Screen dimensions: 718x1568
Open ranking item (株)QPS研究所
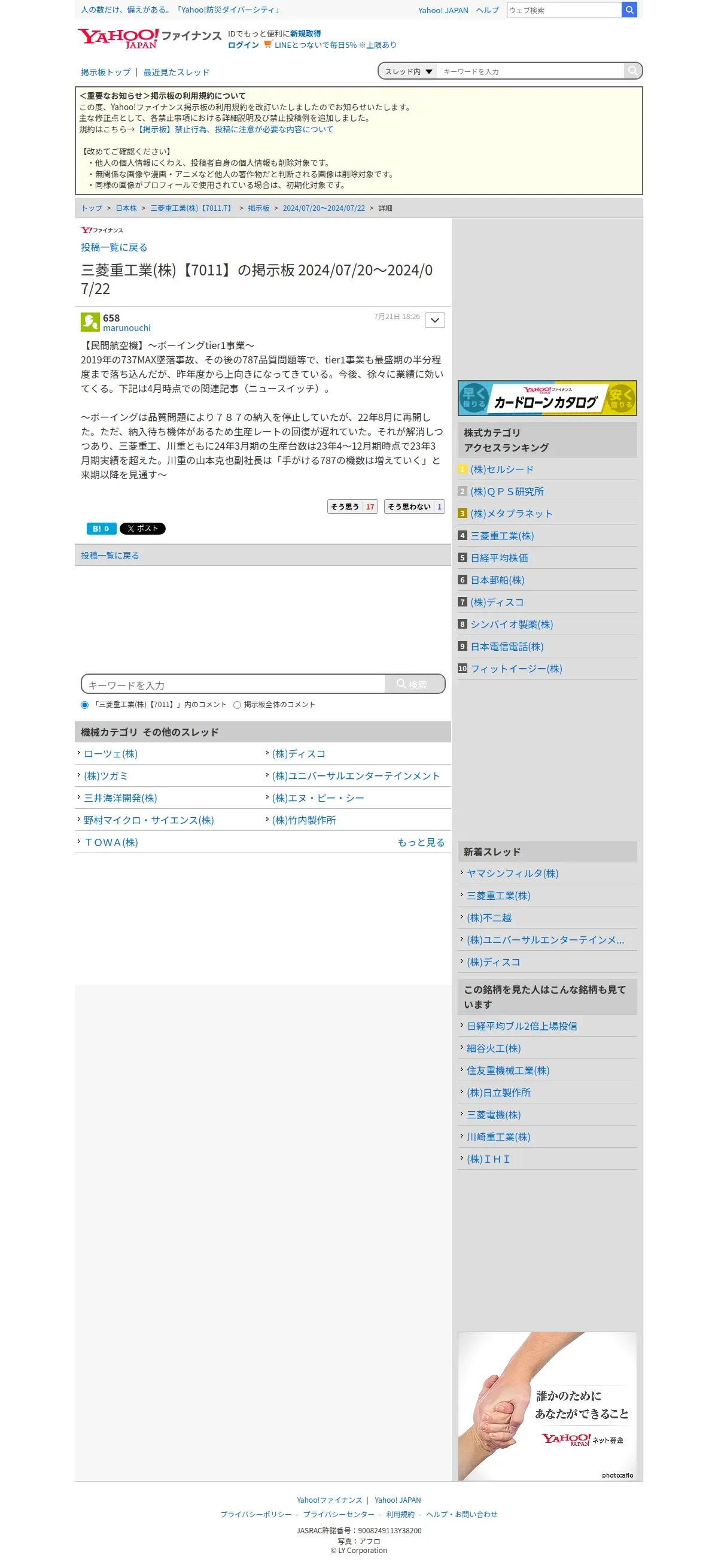(507, 491)
